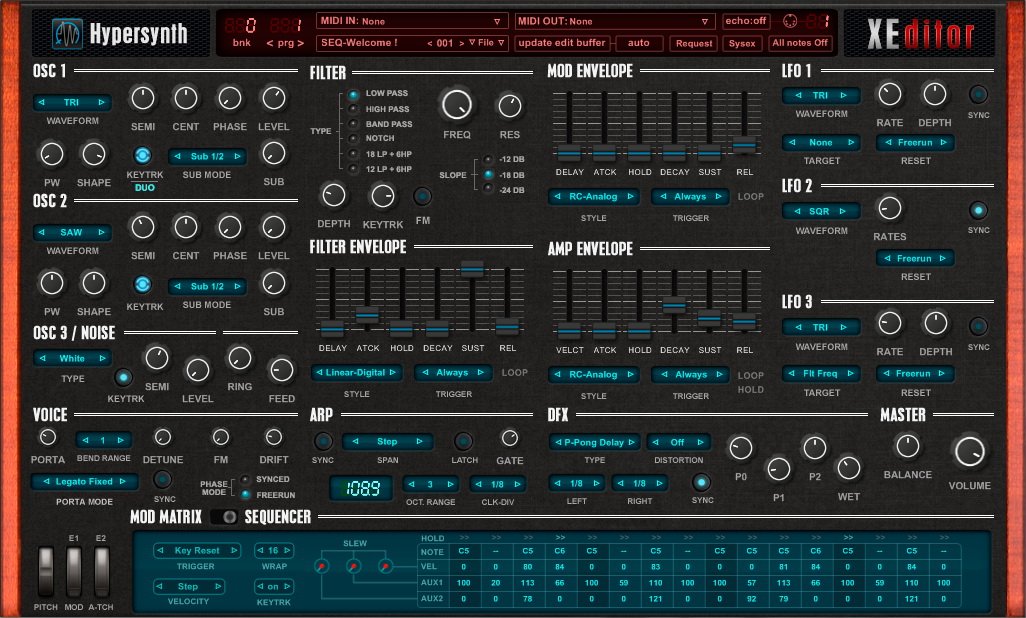Click the MOD wheel
1026x618 pixels.
tap(74, 572)
